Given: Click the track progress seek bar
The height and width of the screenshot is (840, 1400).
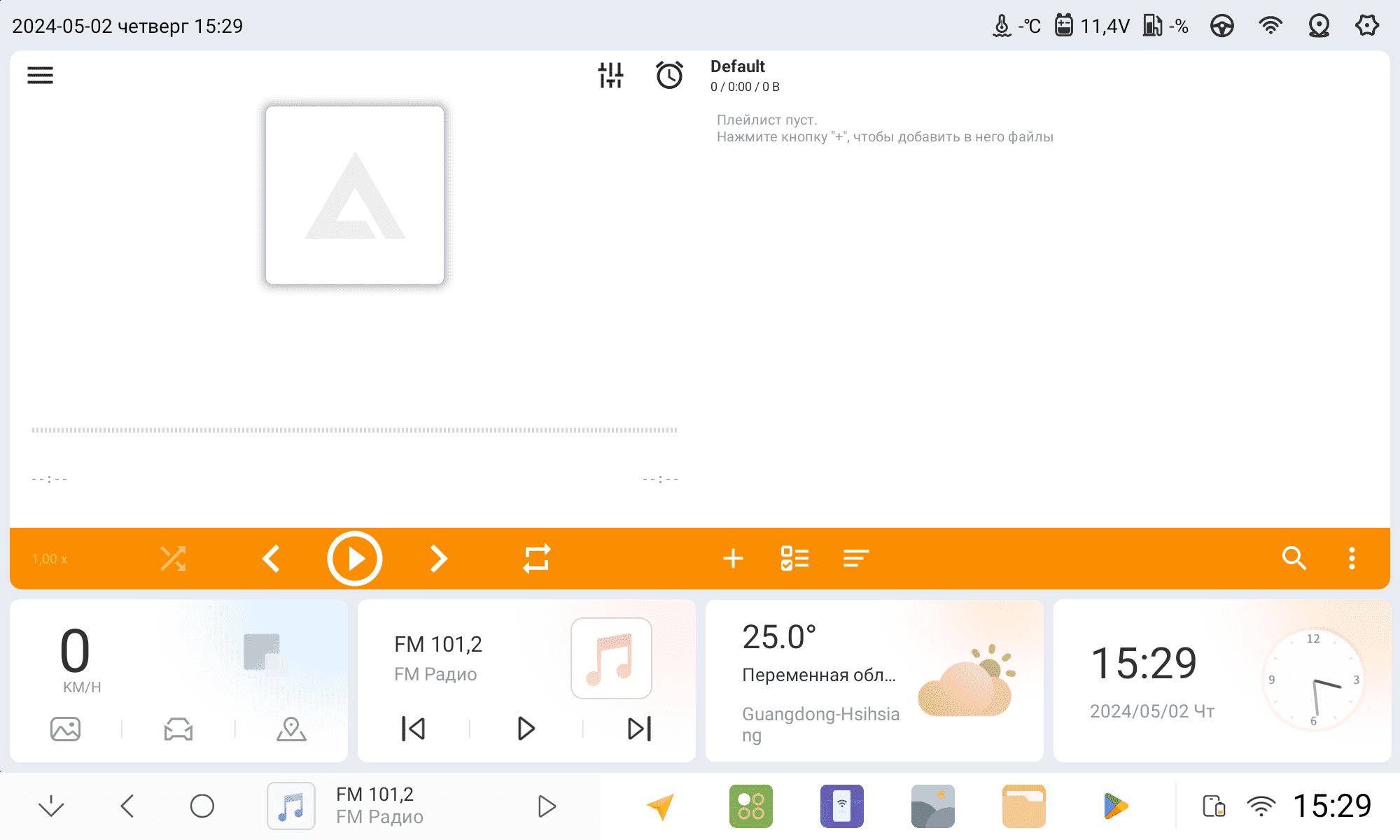Looking at the screenshot, I should [x=354, y=430].
